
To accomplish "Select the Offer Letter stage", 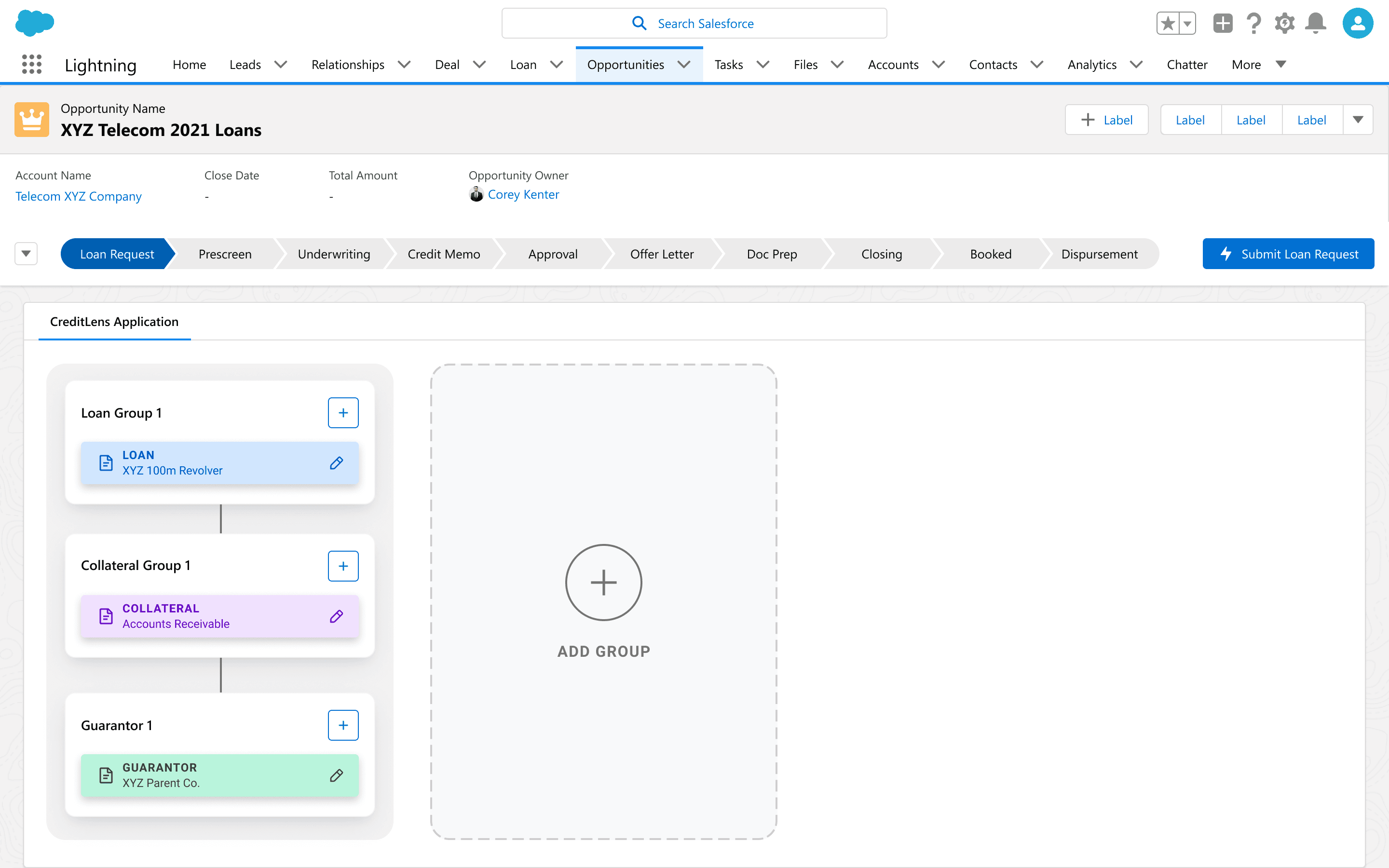I will point(662,254).
